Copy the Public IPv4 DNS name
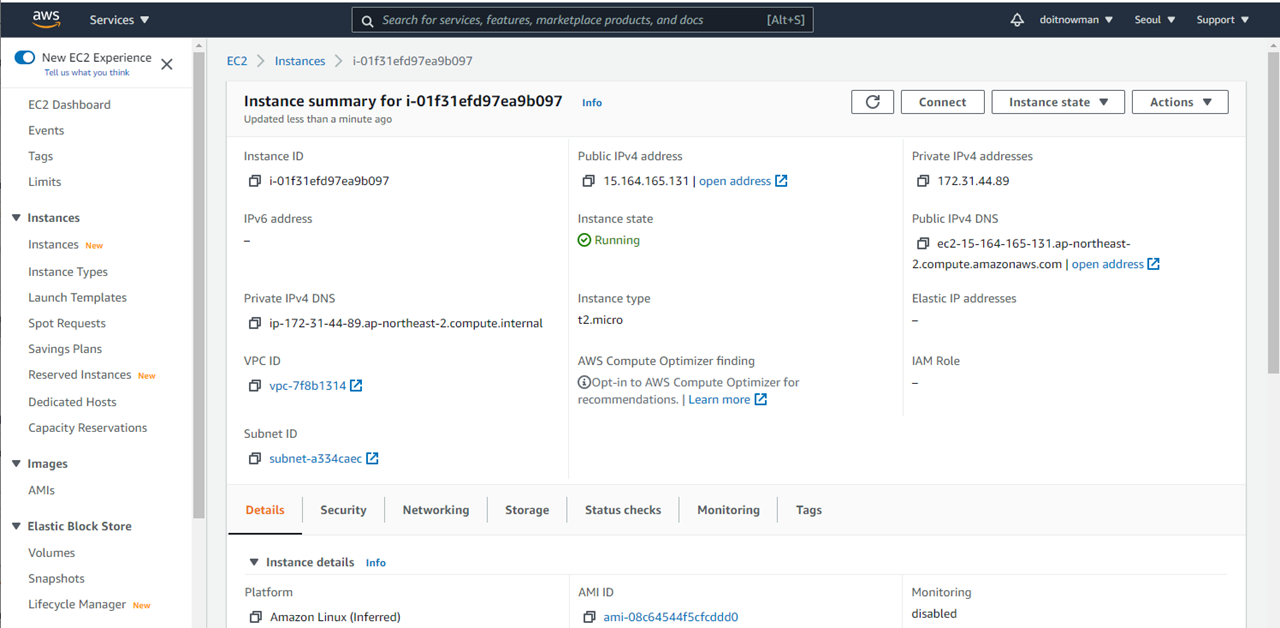 click(x=922, y=243)
